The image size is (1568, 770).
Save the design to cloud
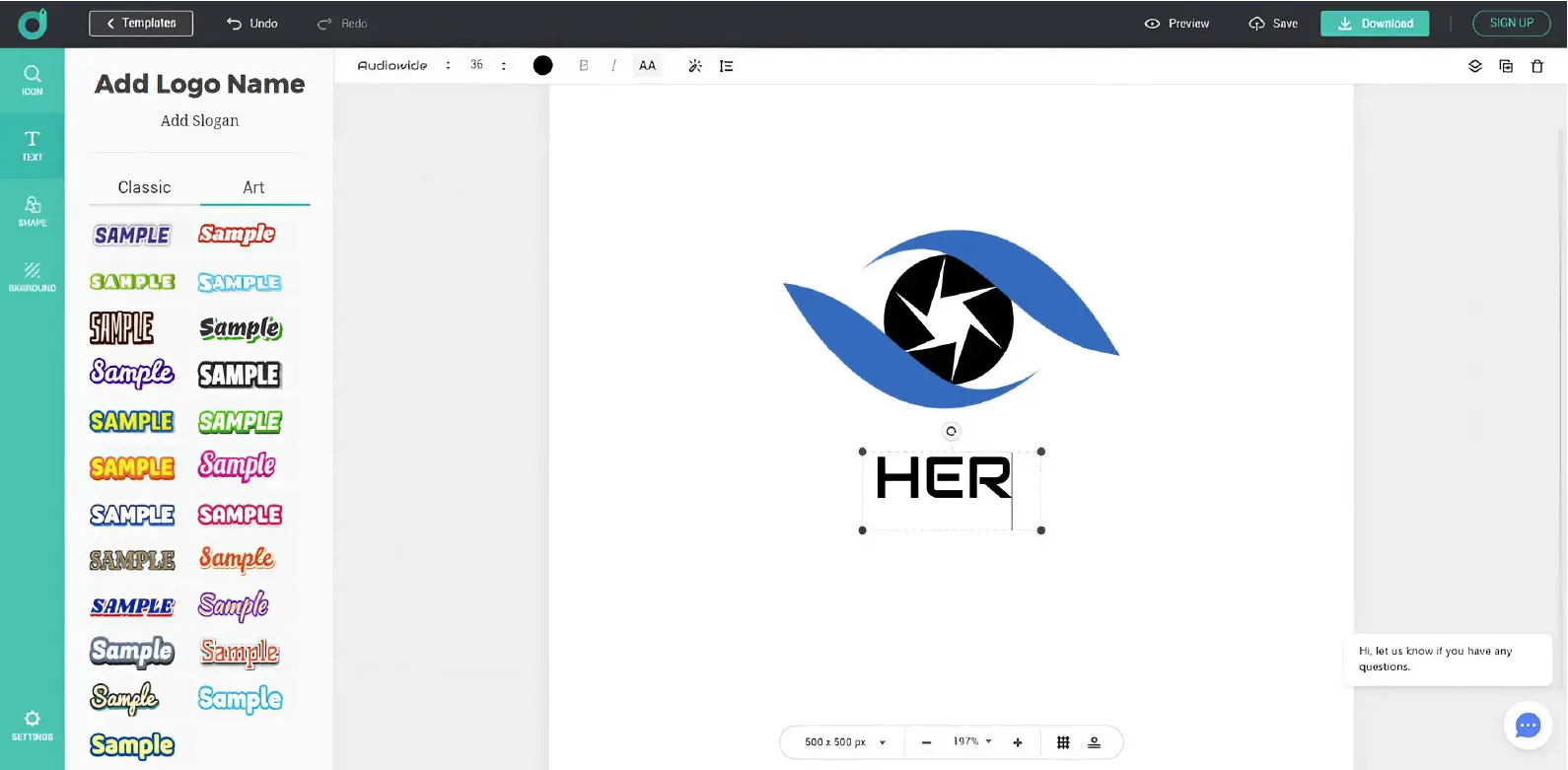(1273, 24)
